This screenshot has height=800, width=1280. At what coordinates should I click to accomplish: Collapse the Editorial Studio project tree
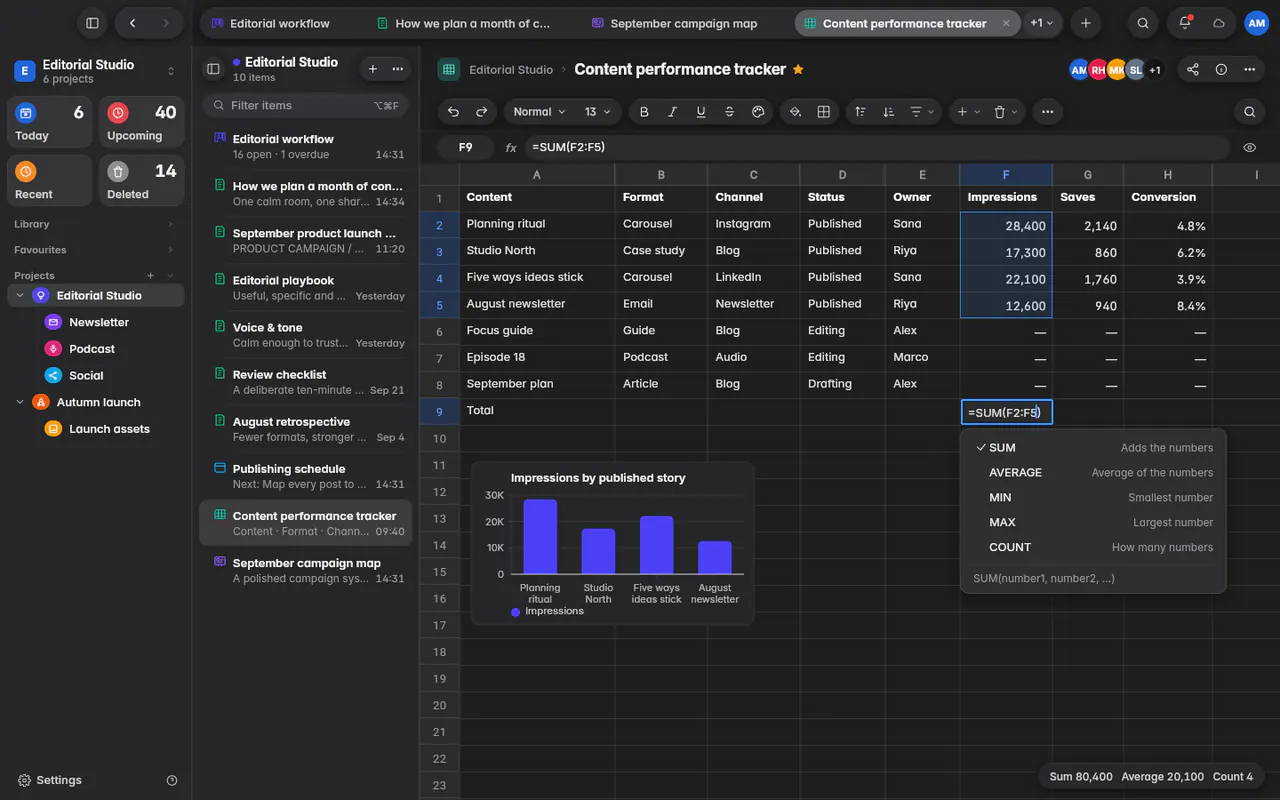pyautogui.click(x=20, y=296)
